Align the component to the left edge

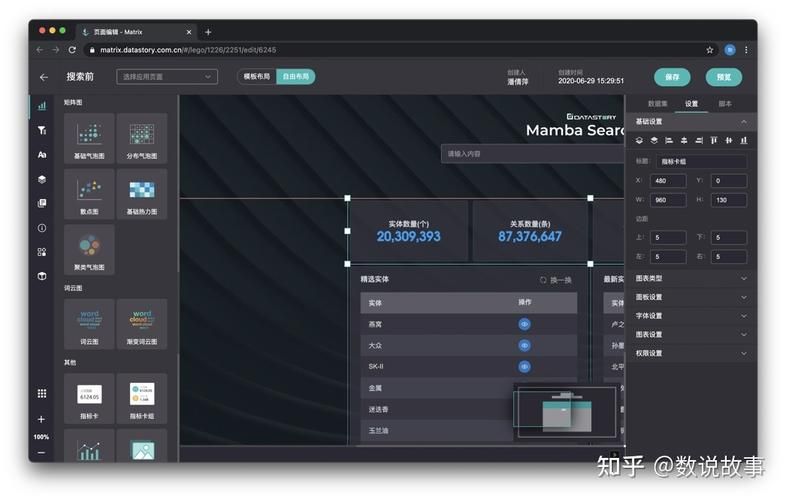coord(669,140)
